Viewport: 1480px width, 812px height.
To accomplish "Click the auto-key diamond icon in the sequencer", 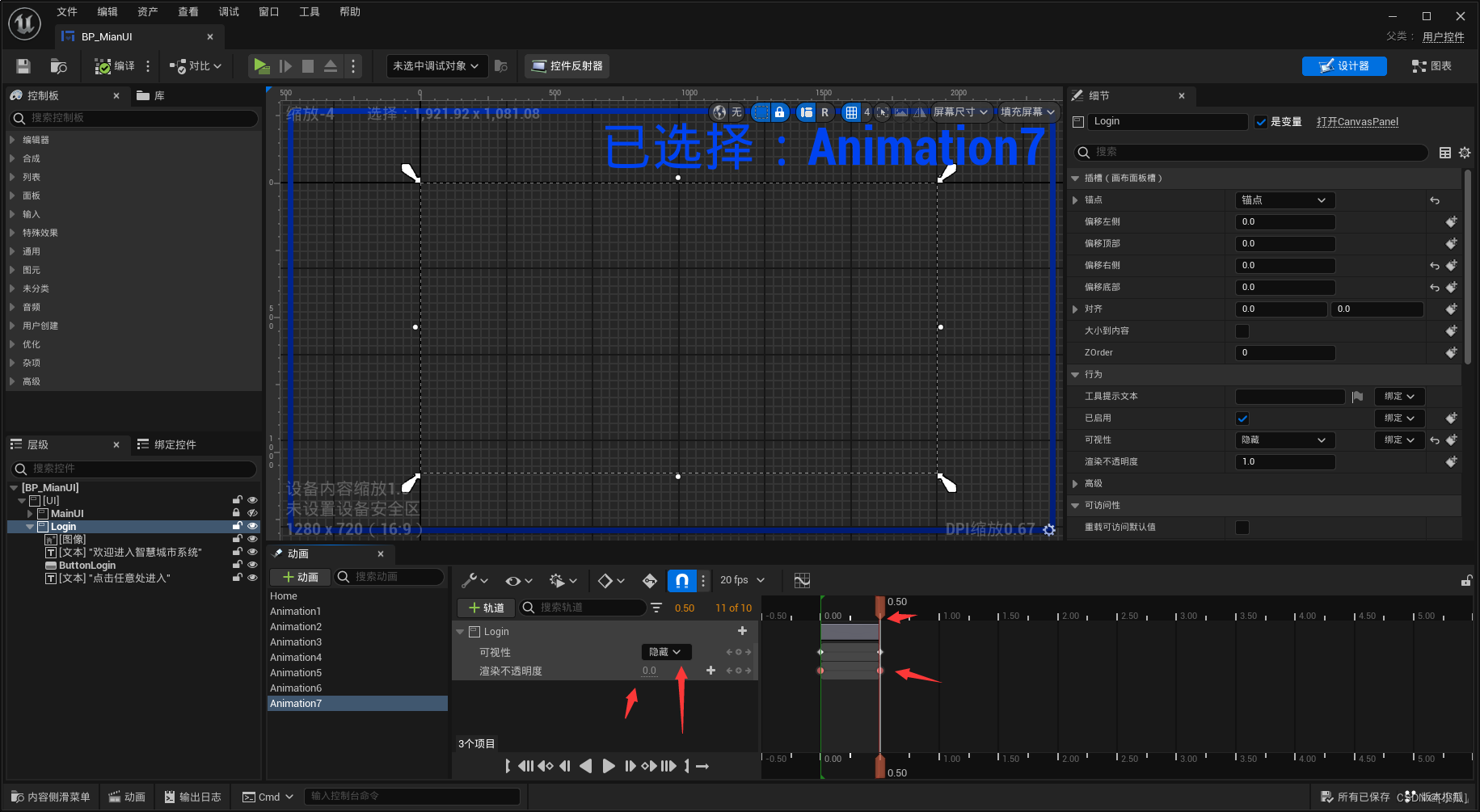I will pos(650,580).
